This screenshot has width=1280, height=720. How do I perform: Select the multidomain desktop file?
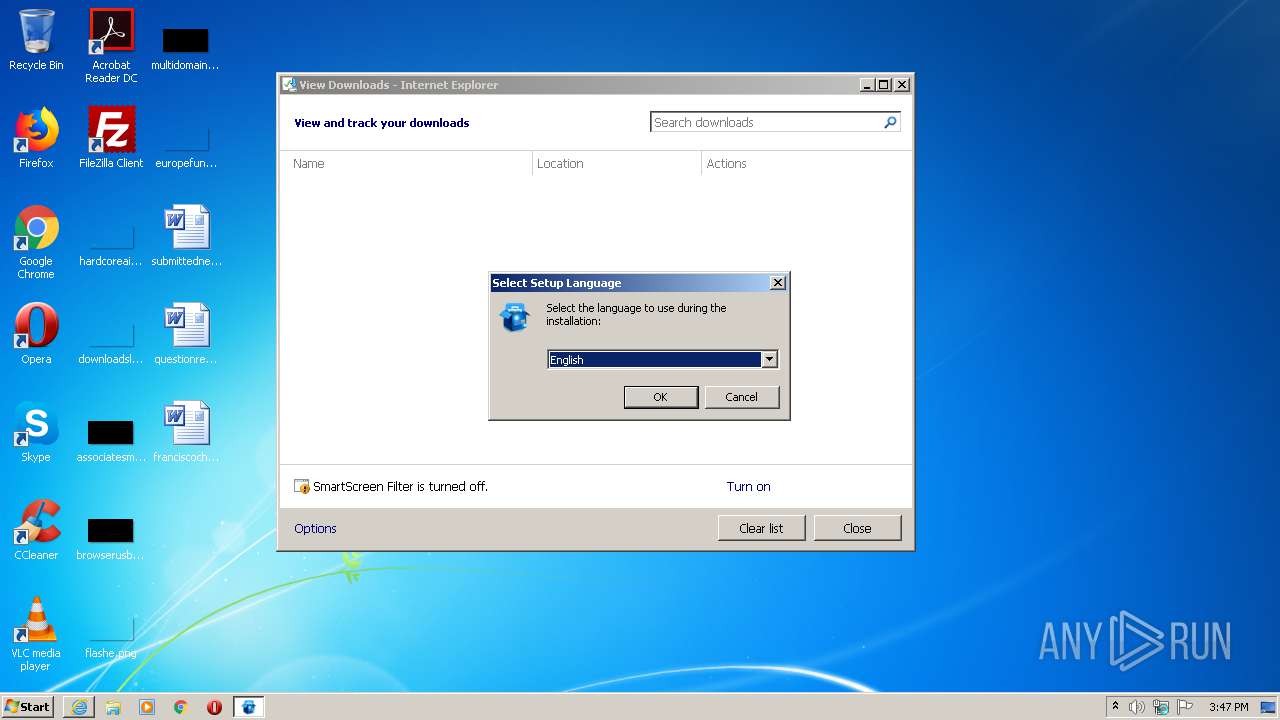pos(185,46)
